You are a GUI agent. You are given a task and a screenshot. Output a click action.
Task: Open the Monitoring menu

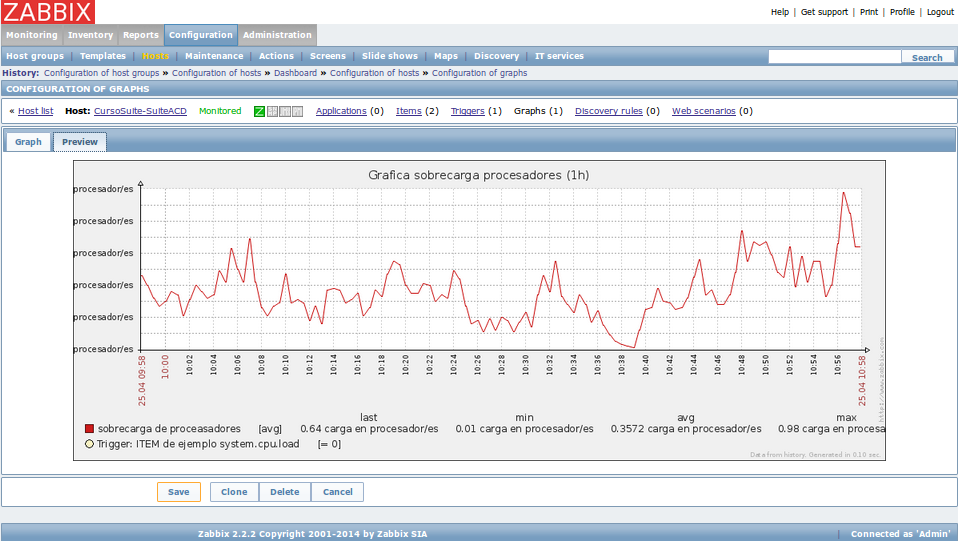32,35
